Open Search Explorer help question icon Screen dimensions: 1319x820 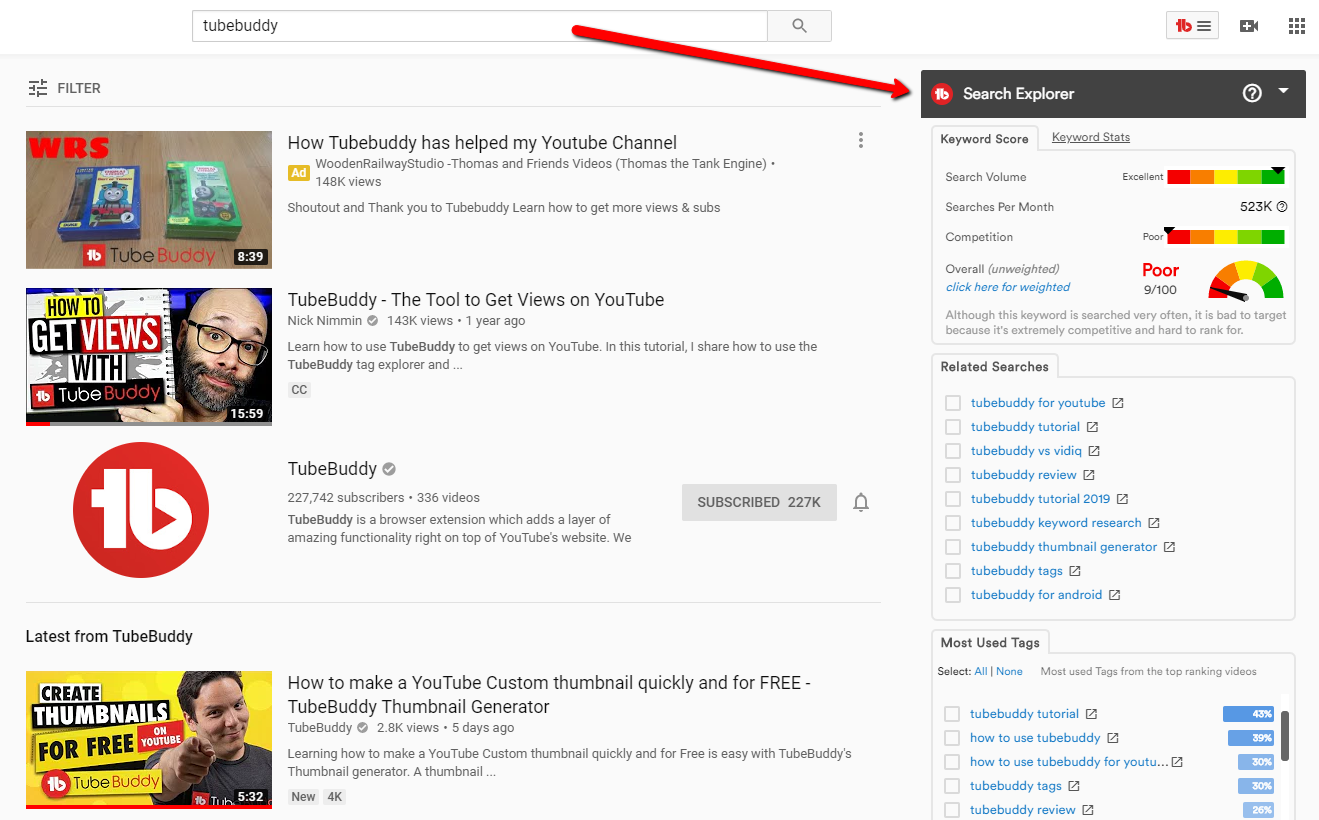1252,93
